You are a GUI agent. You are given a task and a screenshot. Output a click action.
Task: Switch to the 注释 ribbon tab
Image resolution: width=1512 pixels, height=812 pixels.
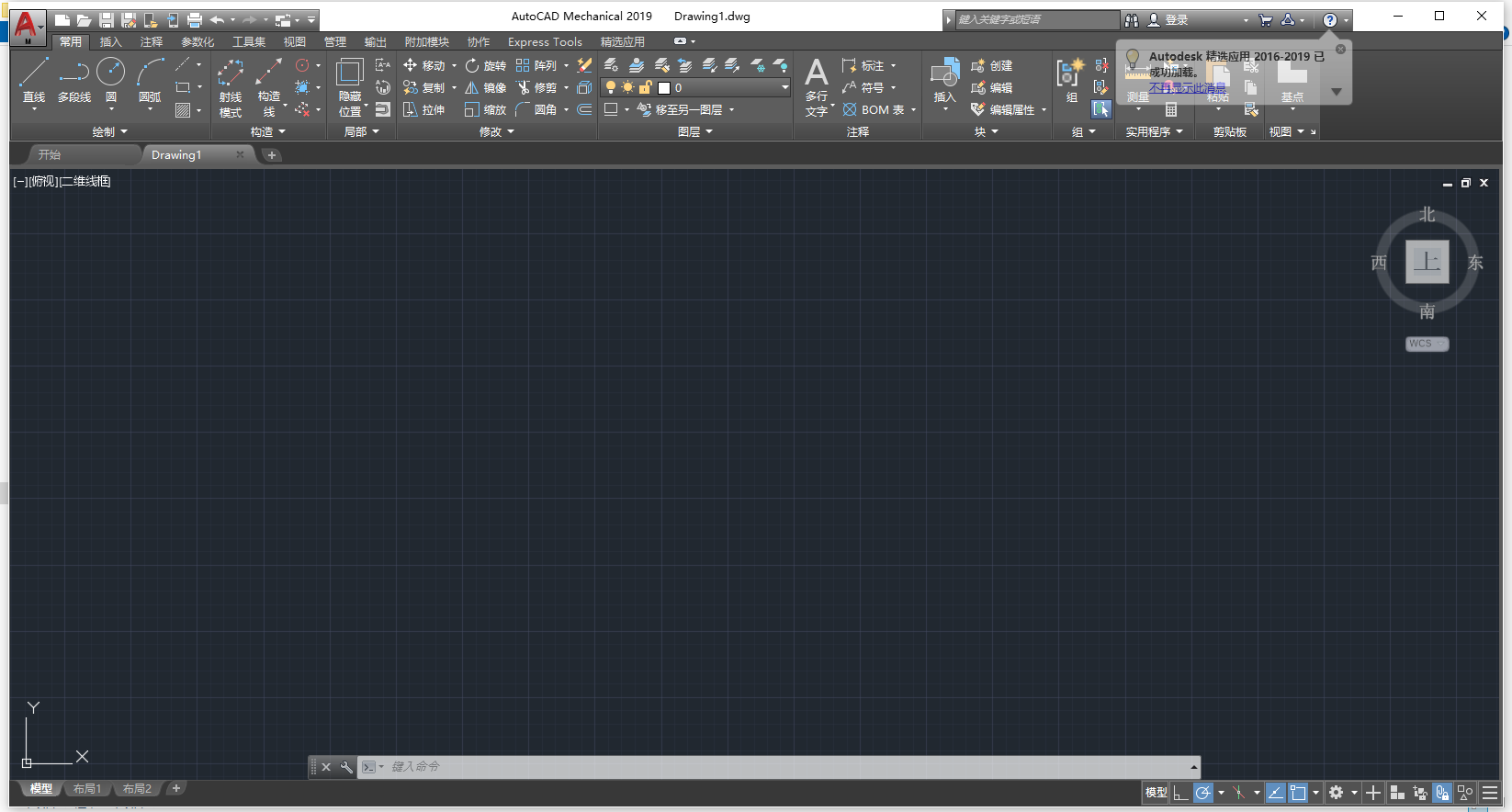pyautogui.click(x=151, y=42)
